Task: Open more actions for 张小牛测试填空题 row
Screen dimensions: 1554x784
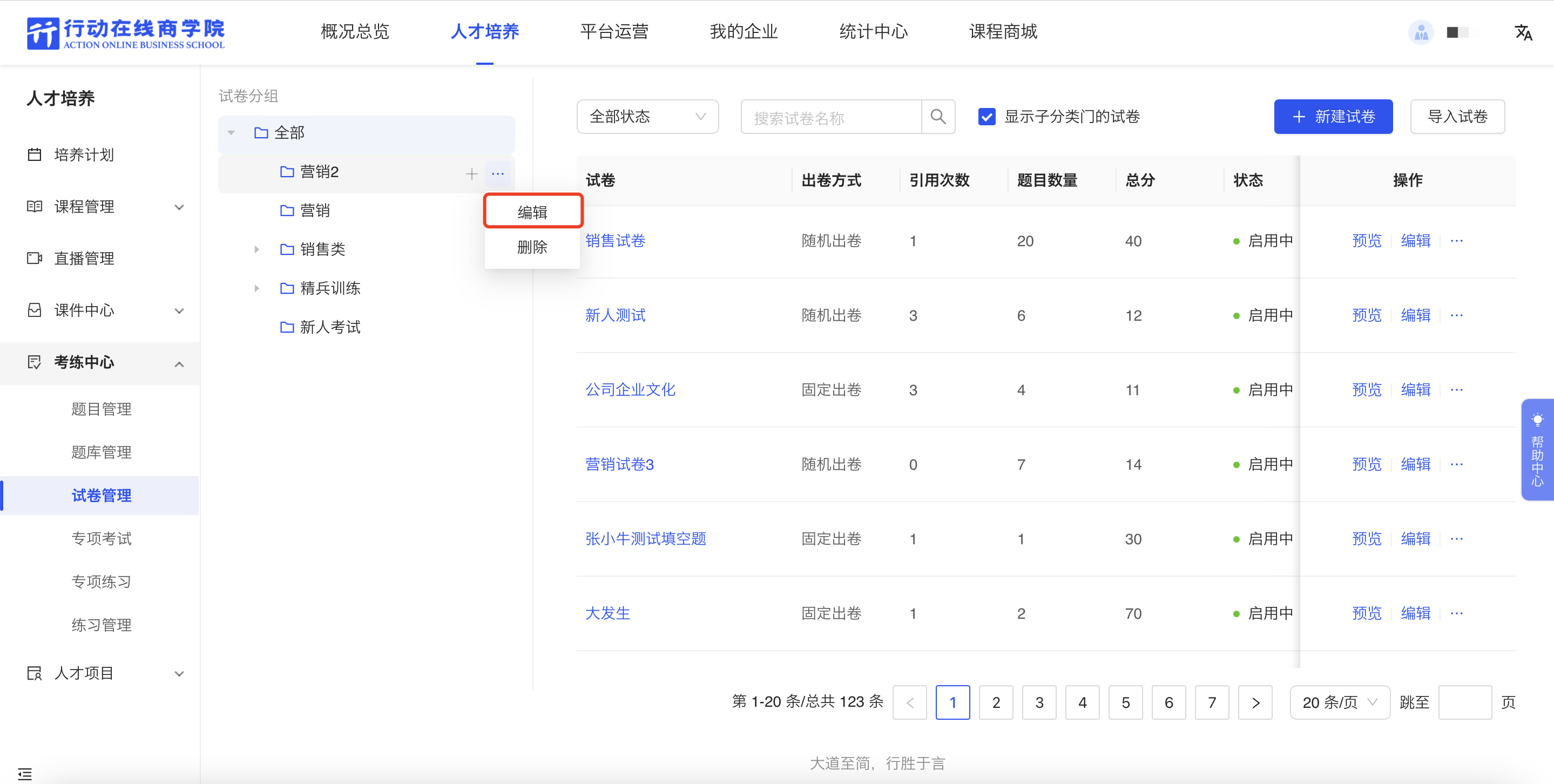Action: [x=1456, y=538]
